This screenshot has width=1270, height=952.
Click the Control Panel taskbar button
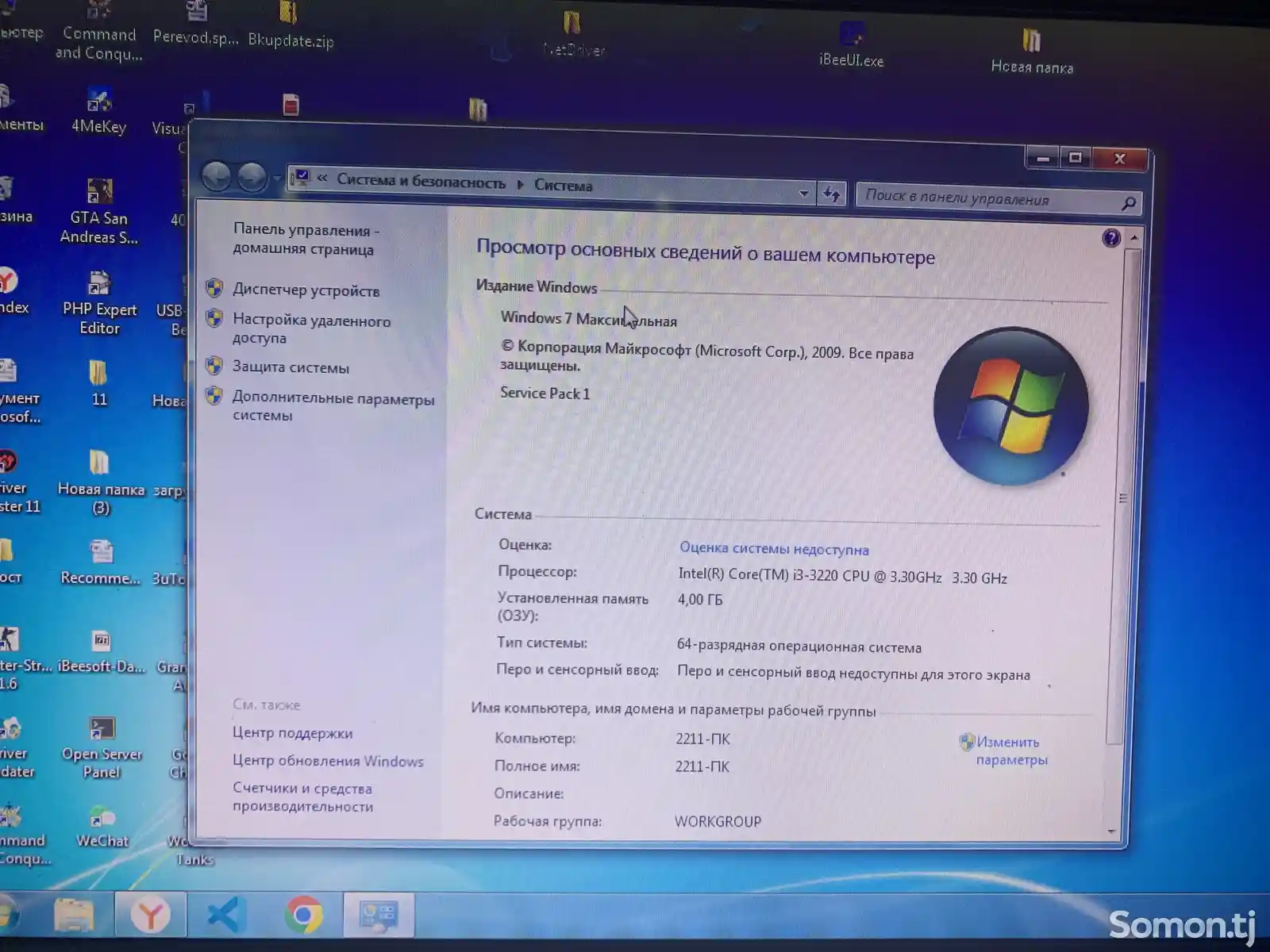[379, 916]
